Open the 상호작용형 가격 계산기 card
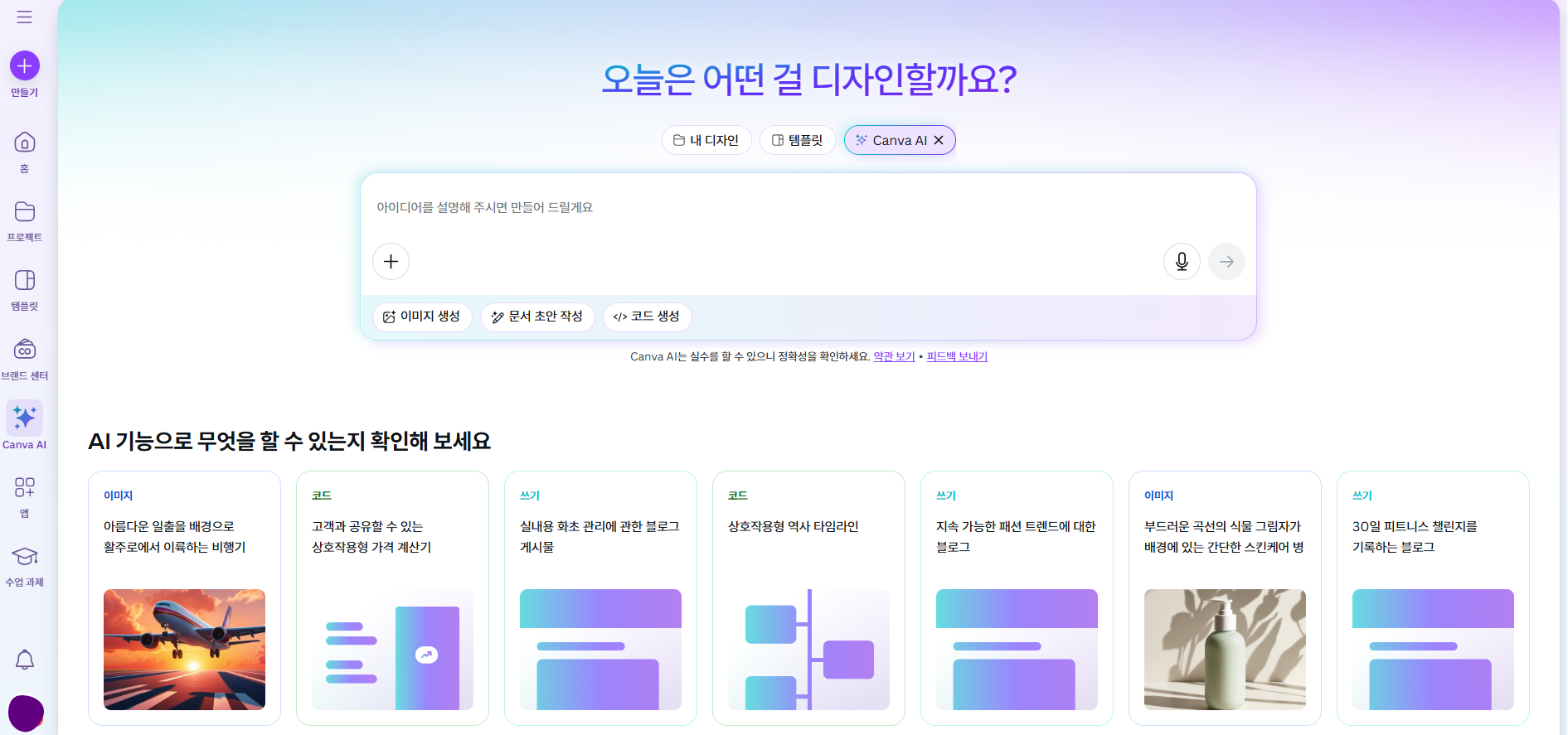The width and height of the screenshot is (1568, 735). (392, 598)
